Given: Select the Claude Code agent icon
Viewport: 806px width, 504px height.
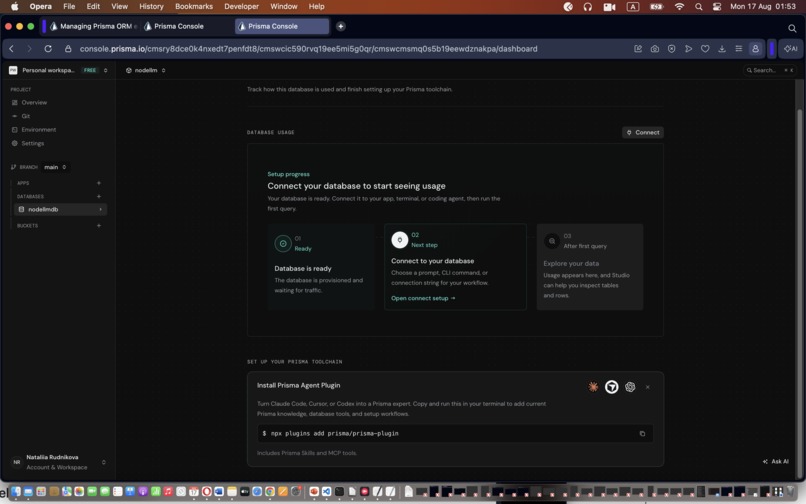Looking at the screenshot, I should click(x=593, y=387).
